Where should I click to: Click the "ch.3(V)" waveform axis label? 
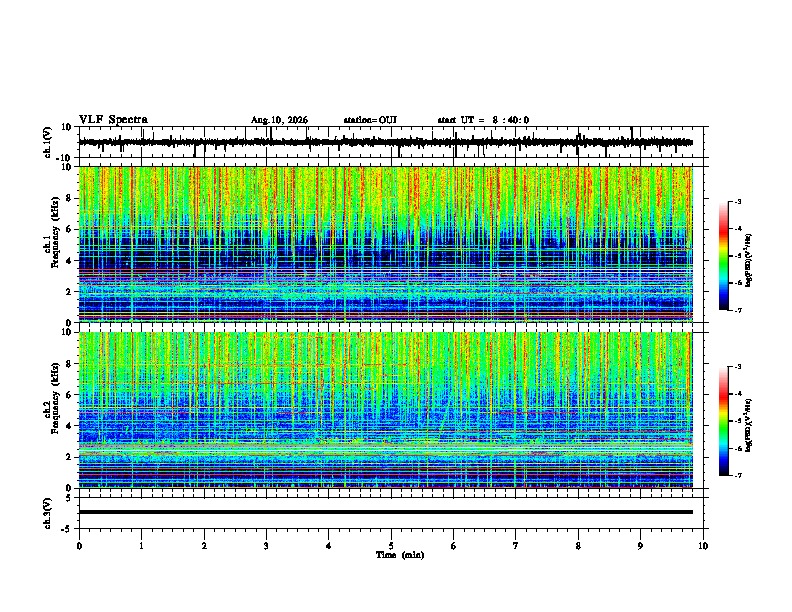click(x=48, y=513)
